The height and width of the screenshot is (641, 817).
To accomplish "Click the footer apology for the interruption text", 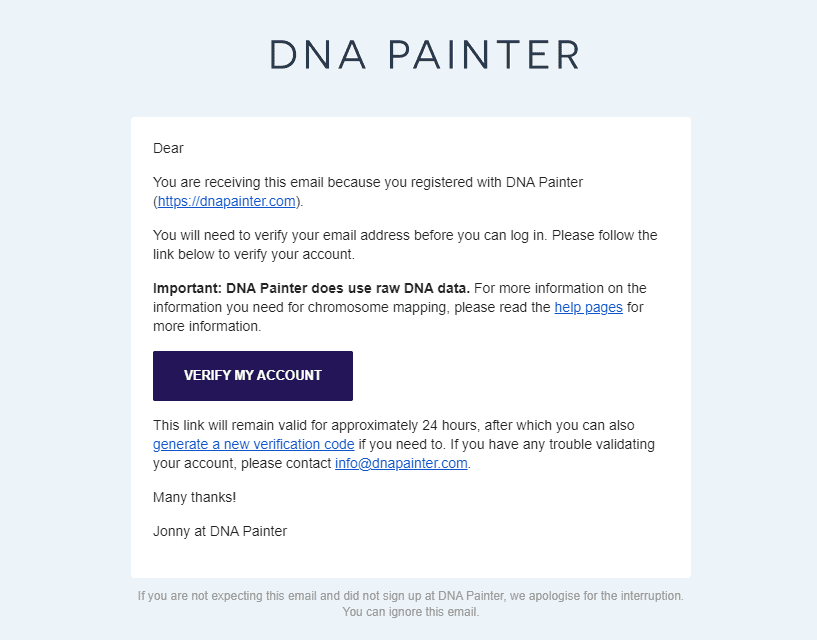I will point(411,596).
